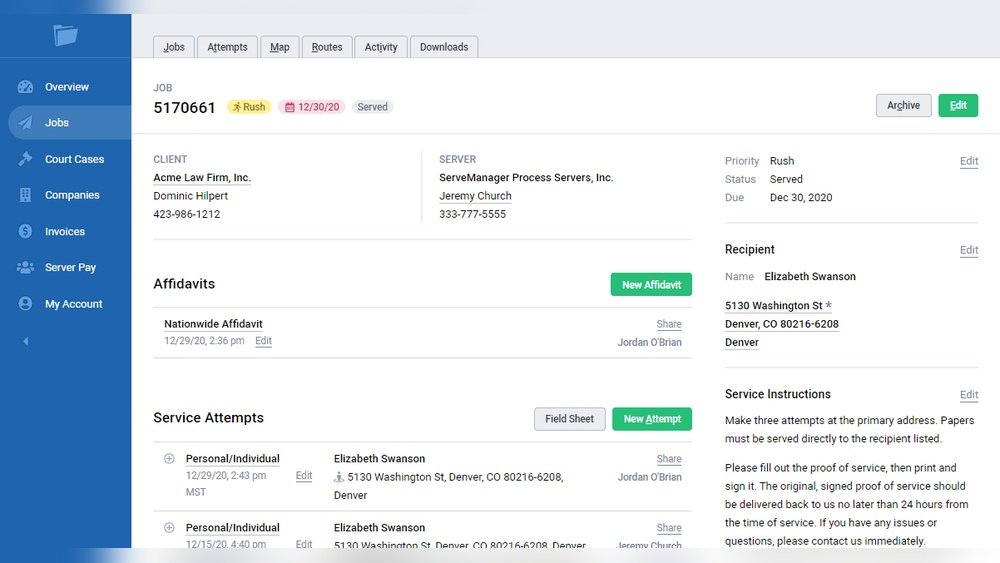Image resolution: width=1000 pixels, height=563 pixels.
Task: Open the Jeremy Church server link
Action: (475, 196)
